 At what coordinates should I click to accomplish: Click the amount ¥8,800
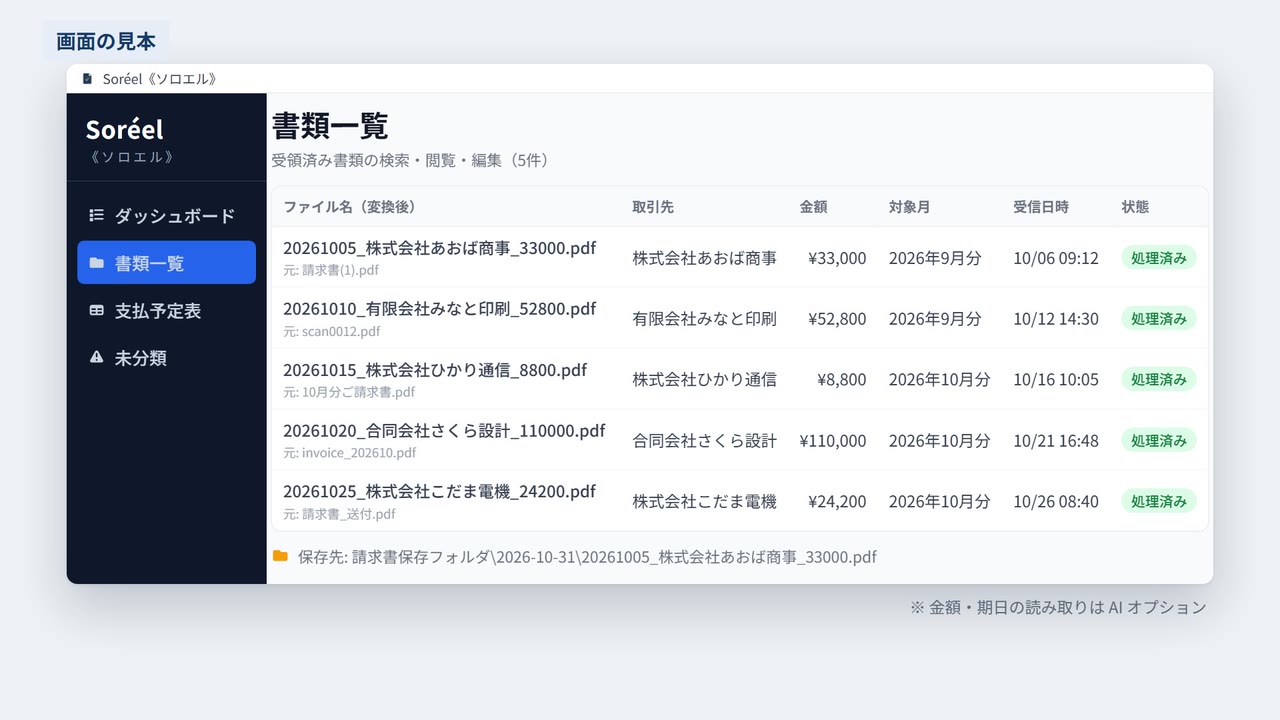(842, 380)
